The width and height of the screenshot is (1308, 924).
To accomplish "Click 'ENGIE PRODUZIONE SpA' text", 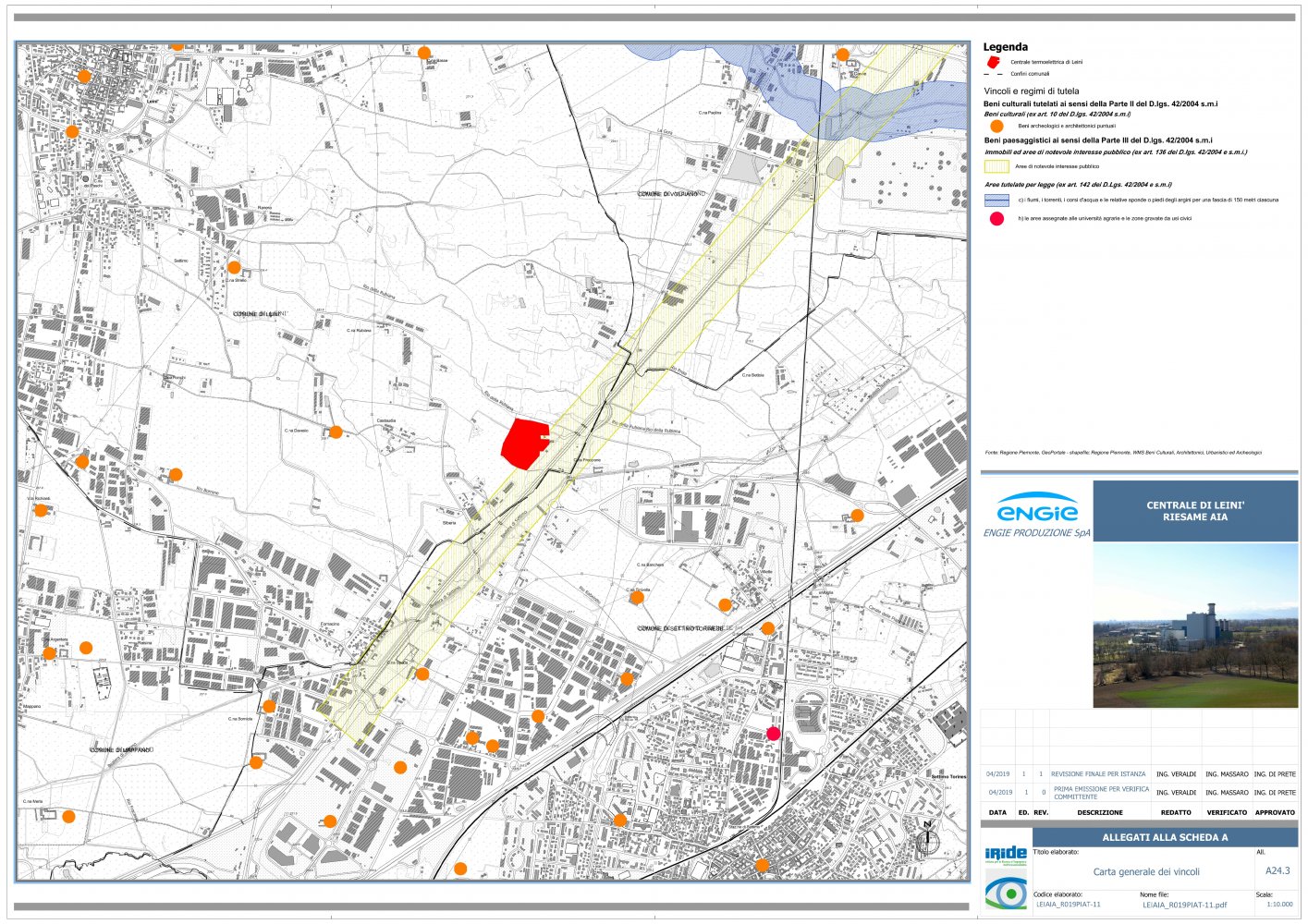I will click(1037, 533).
